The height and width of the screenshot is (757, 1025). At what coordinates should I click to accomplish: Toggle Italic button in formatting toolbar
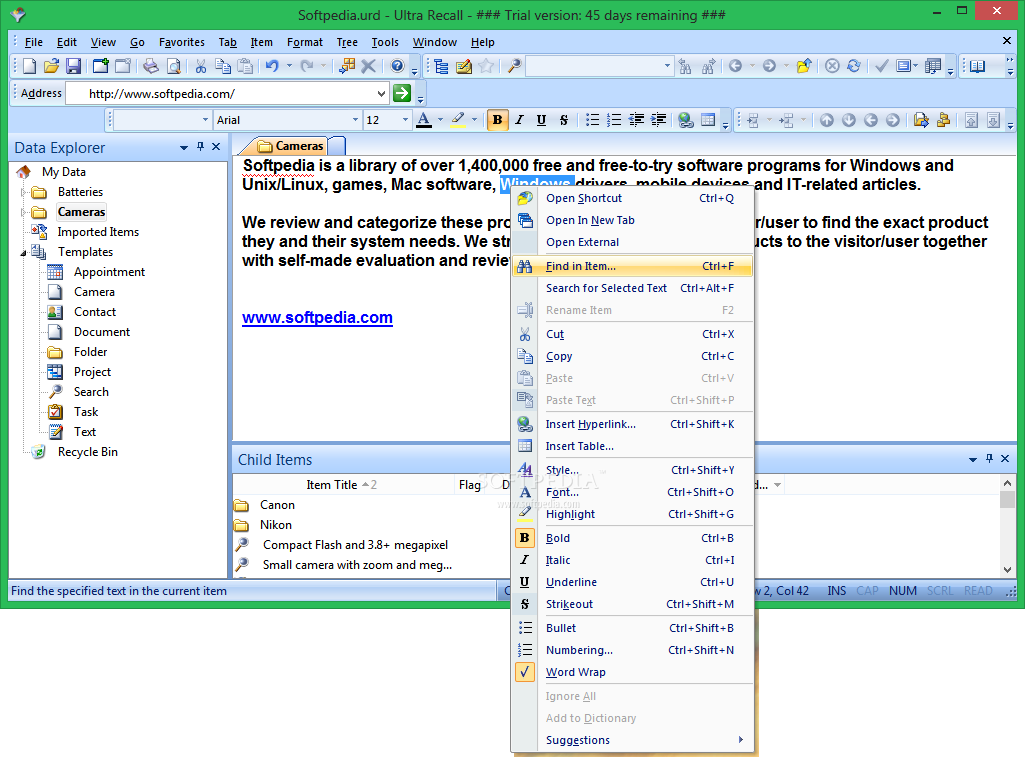pos(520,120)
